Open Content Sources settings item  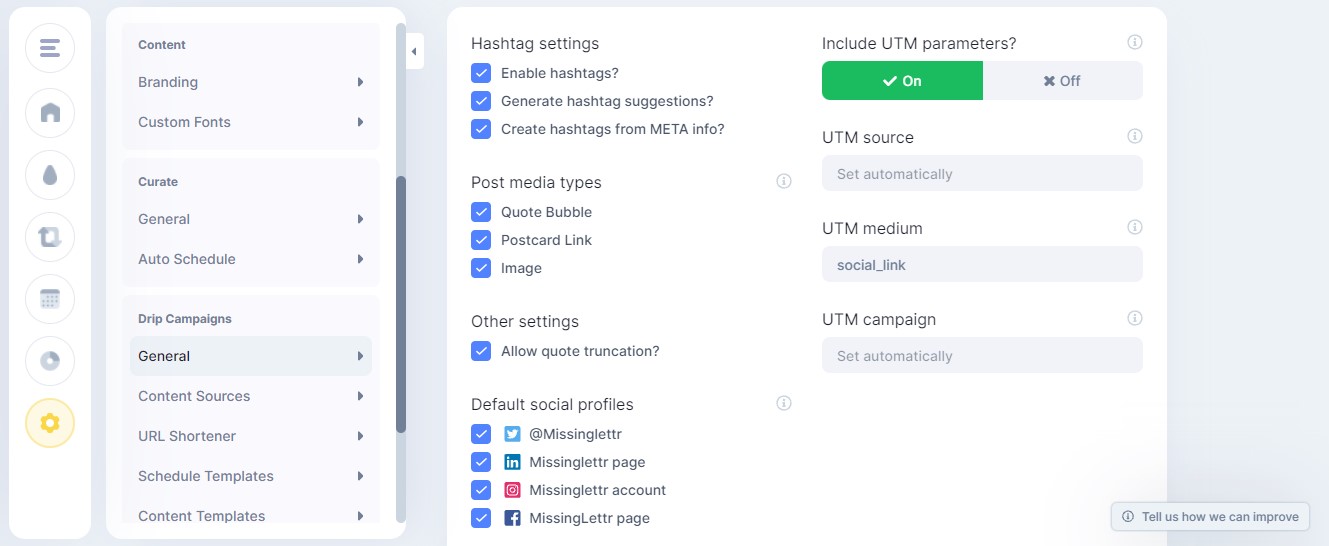click(251, 396)
